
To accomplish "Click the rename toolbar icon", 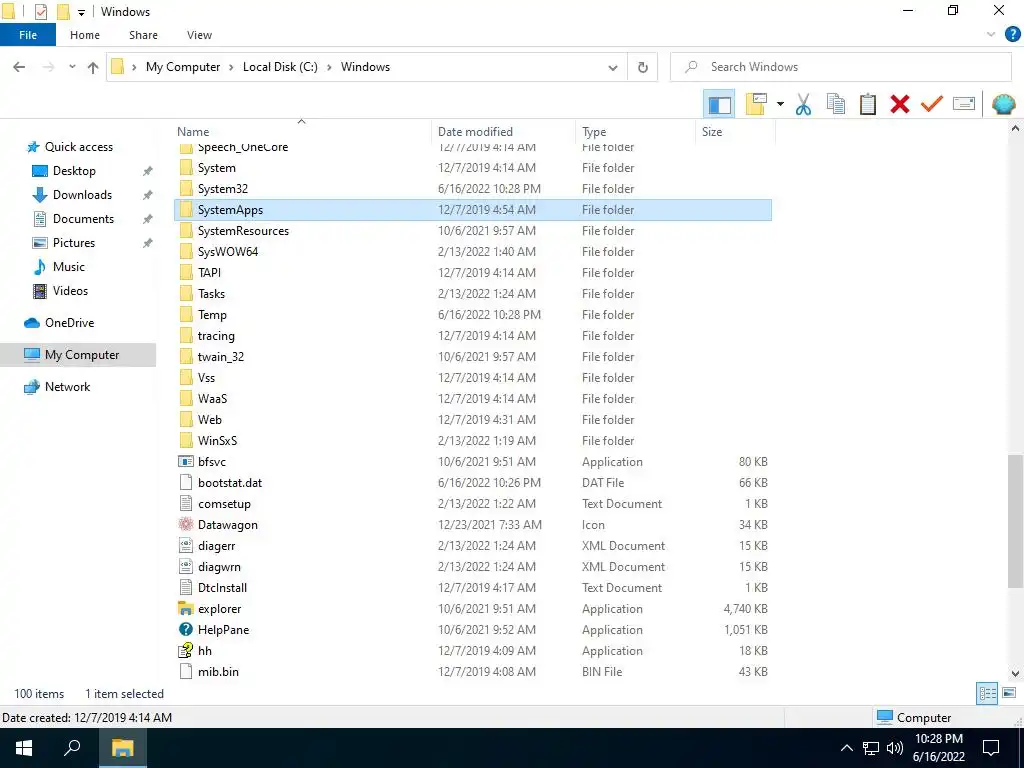I will pyautogui.click(x=964, y=104).
